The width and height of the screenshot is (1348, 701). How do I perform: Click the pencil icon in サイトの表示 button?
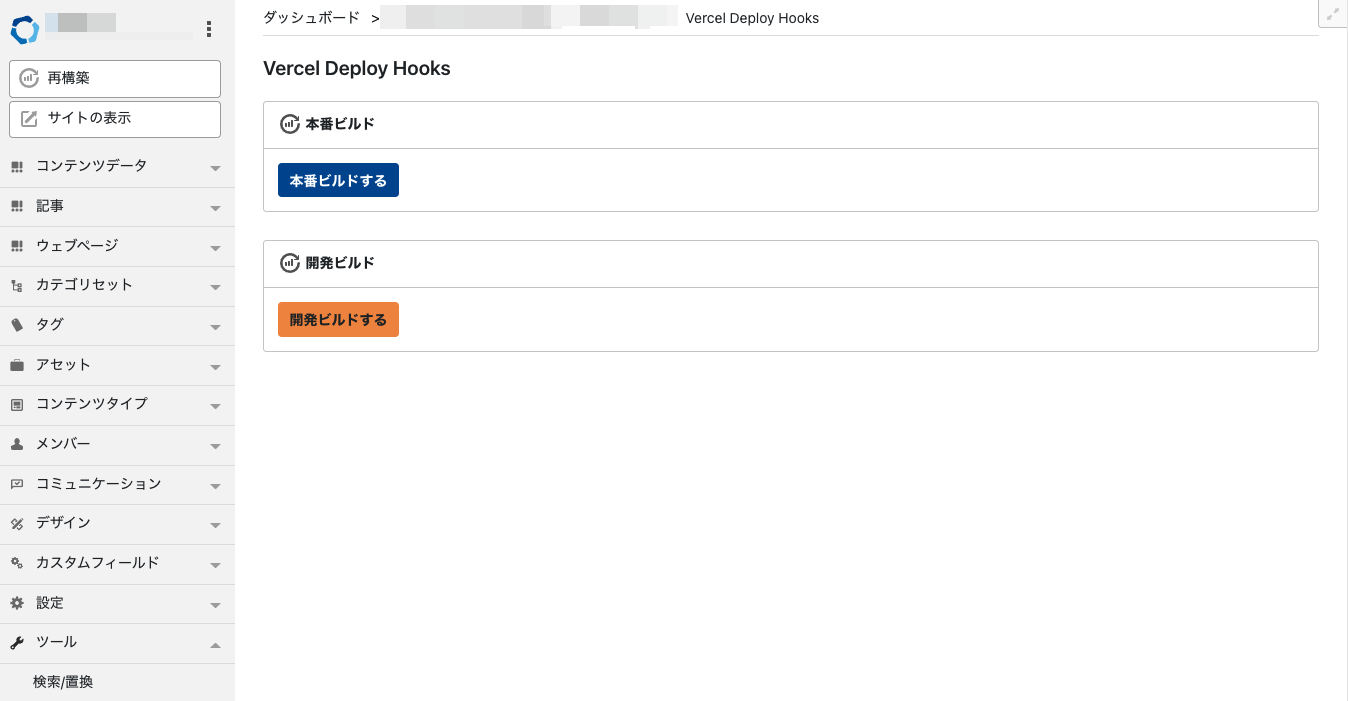(29, 118)
